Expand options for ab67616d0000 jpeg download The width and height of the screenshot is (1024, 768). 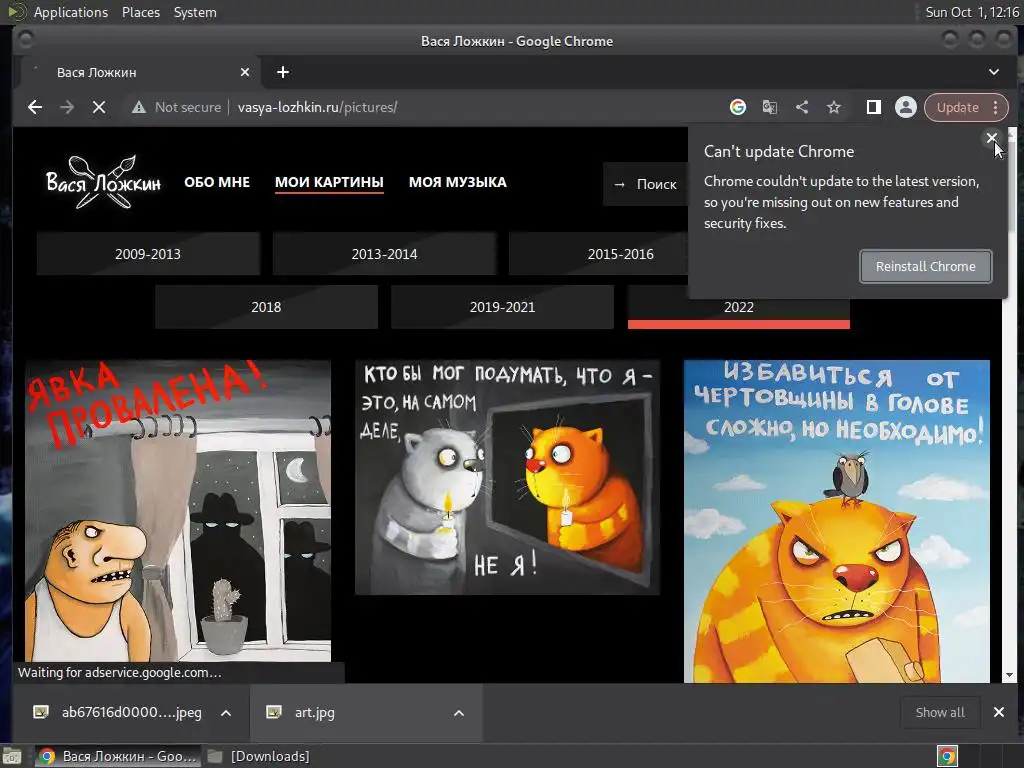tap(226, 713)
